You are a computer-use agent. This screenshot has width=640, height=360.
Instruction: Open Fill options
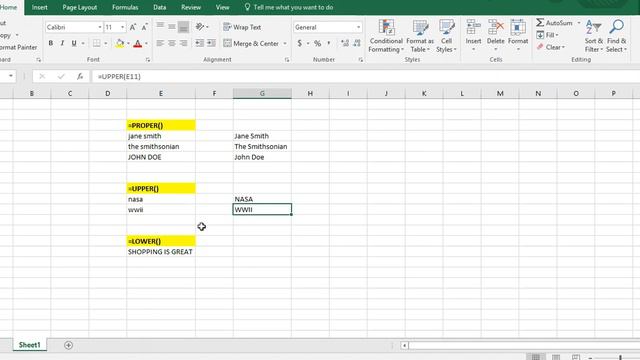[547, 35]
